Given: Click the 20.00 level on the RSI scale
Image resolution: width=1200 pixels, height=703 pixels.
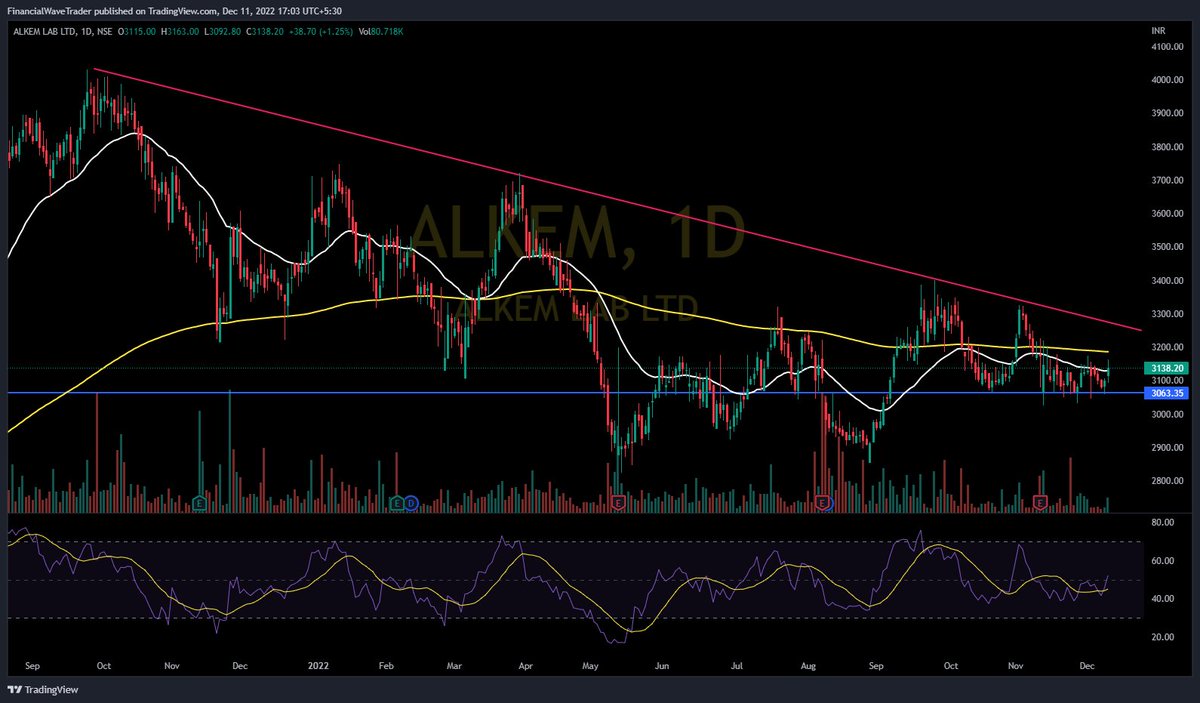Looking at the screenshot, I should tap(1162, 637).
